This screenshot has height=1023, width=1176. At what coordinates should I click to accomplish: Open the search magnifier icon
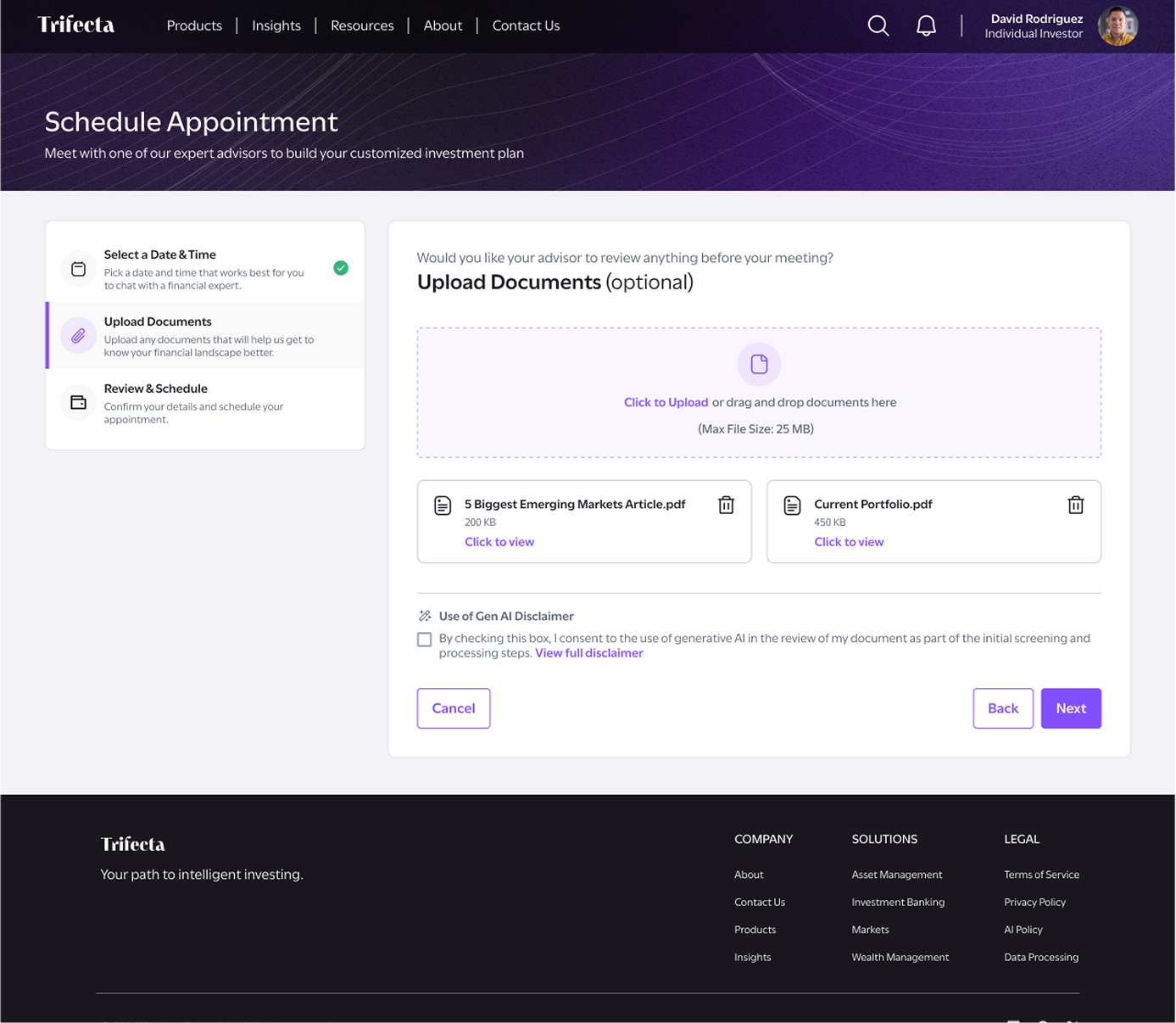click(878, 25)
